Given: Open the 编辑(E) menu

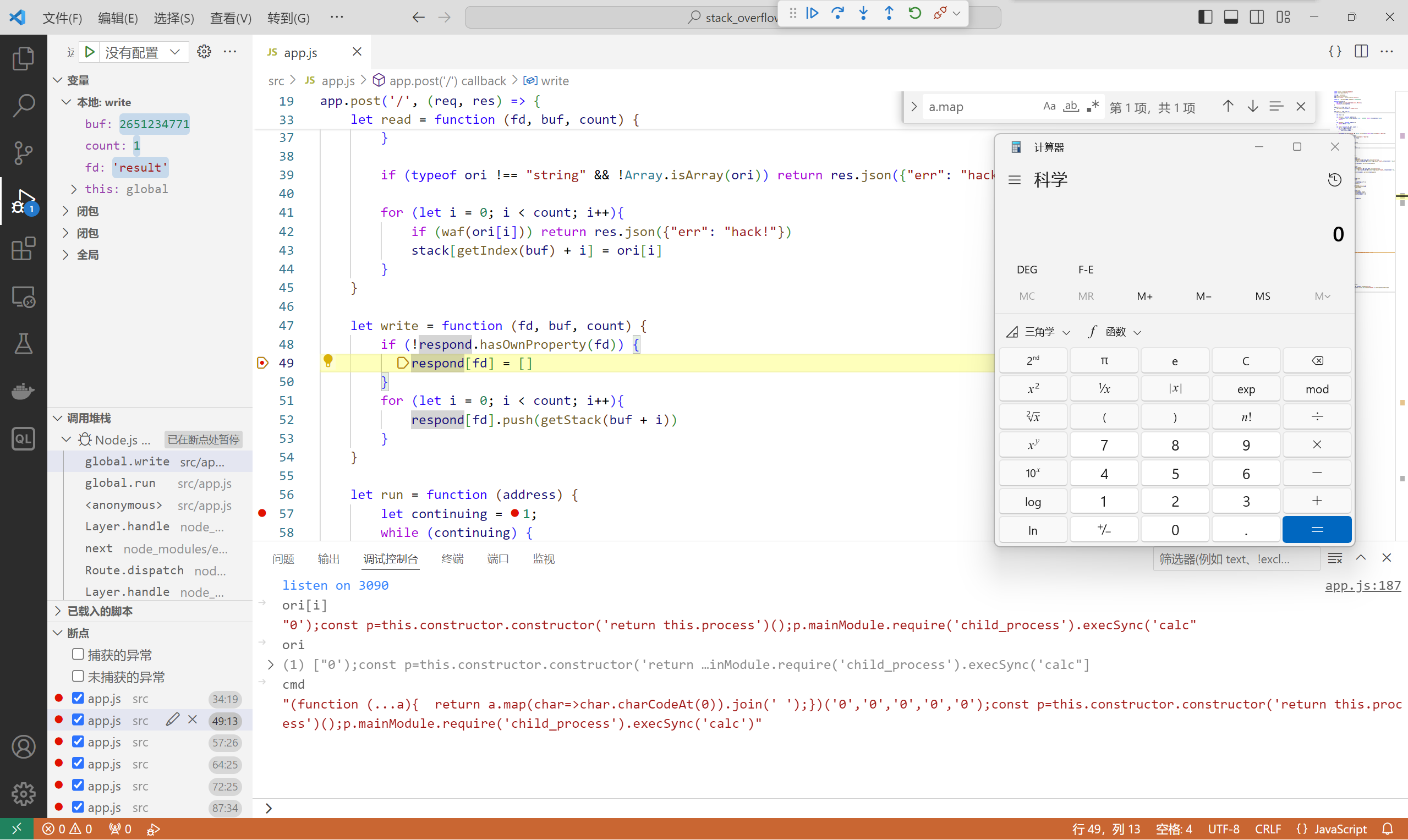Looking at the screenshot, I should pos(117,18).
